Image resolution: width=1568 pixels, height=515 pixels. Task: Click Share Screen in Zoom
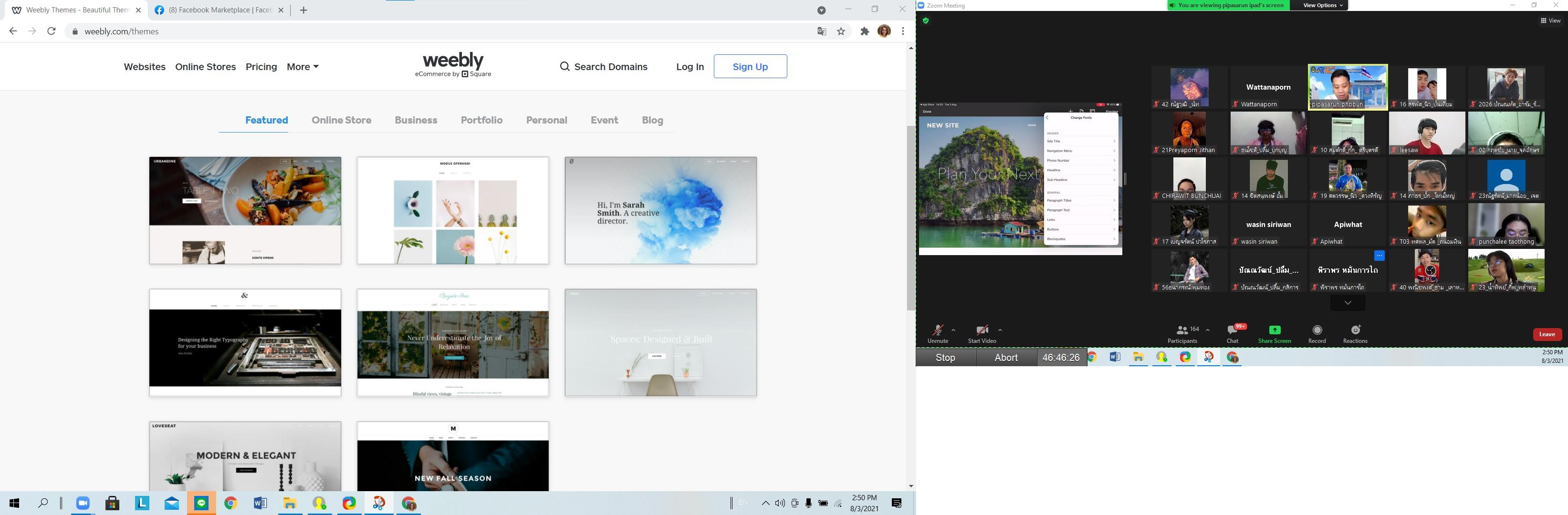[x=1274, y=334]
